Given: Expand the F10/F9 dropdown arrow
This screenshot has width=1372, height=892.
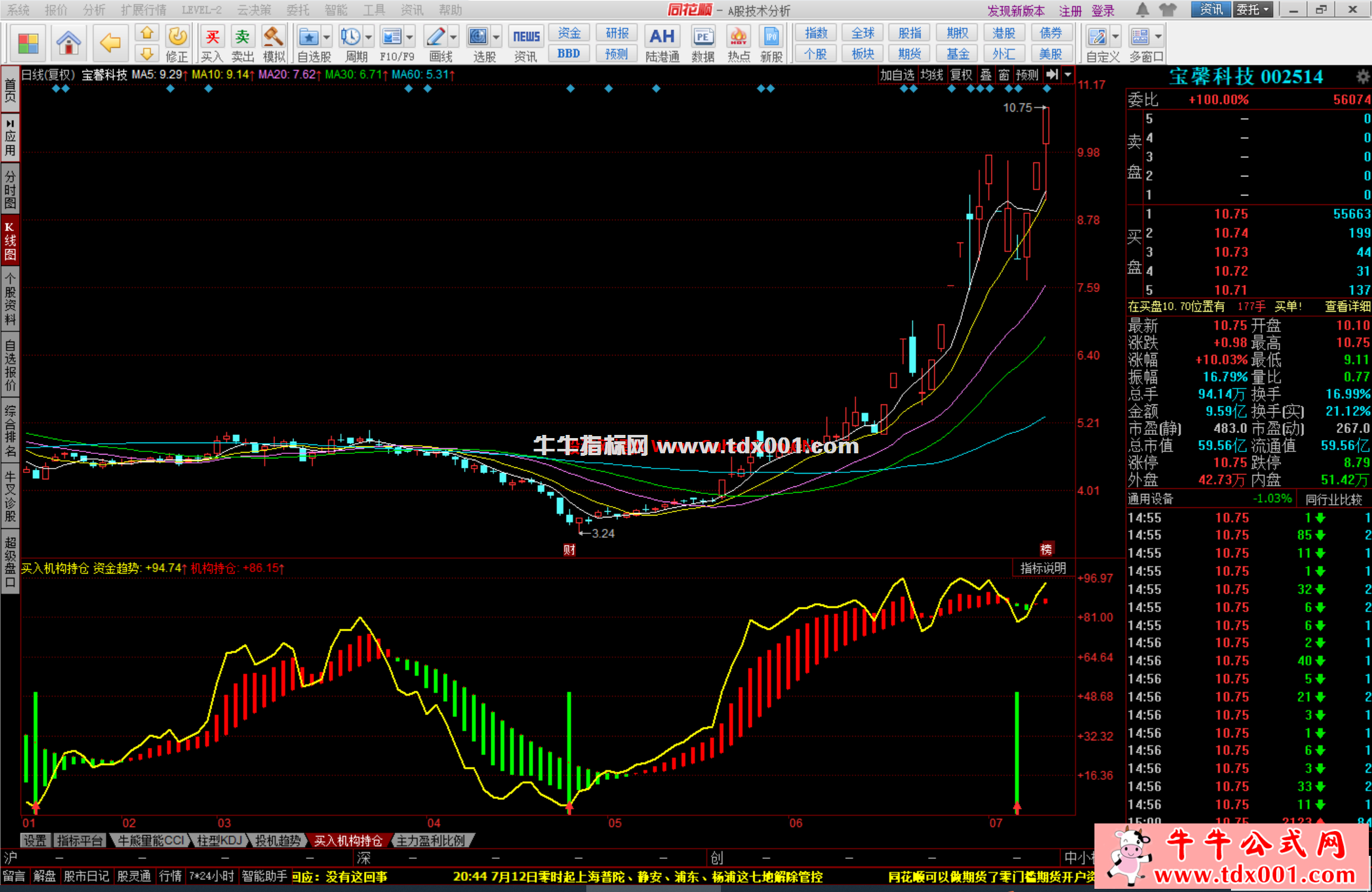Looking at the screenshot, I should click(x=410, y=37).
